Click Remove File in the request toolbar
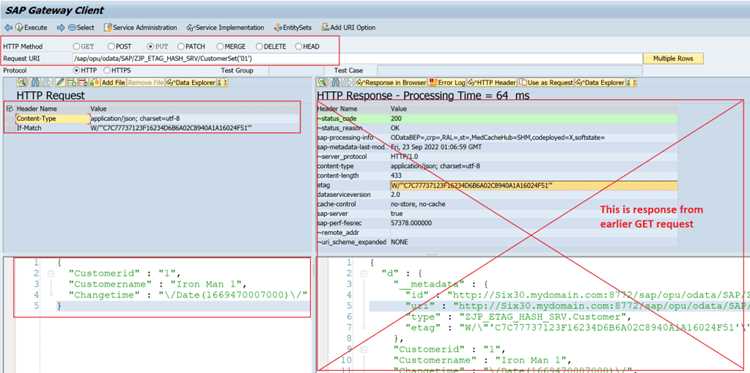 pos(145,83)
